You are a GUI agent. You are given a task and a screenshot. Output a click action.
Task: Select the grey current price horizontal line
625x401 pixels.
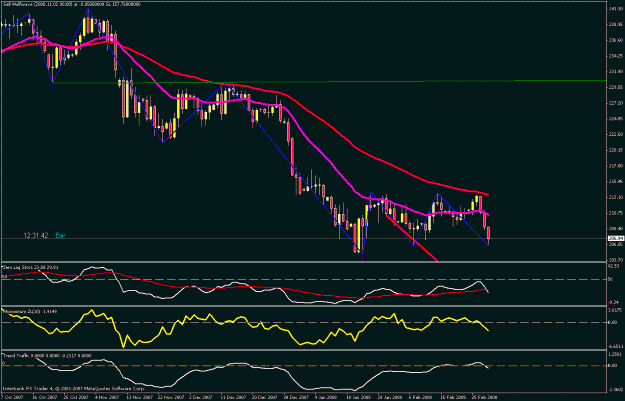(x=303, y=239)
